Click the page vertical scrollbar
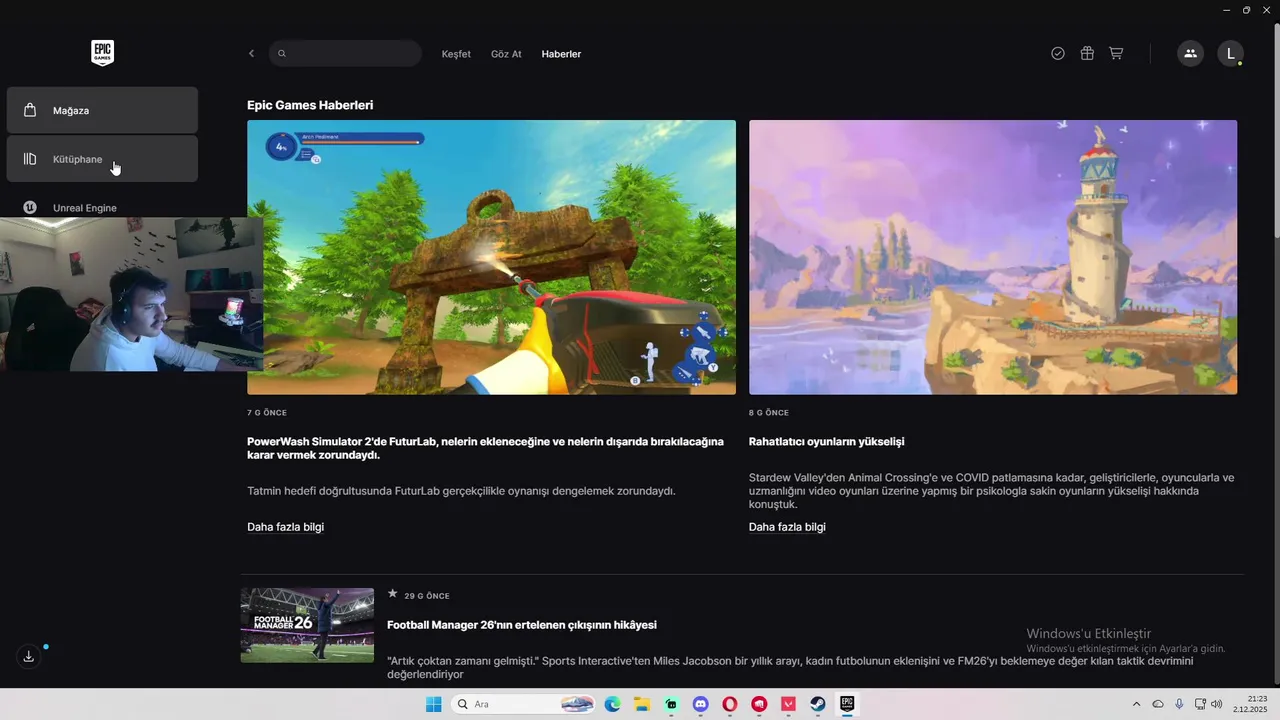This screenshot has width=1280, height=720. 1276,130
